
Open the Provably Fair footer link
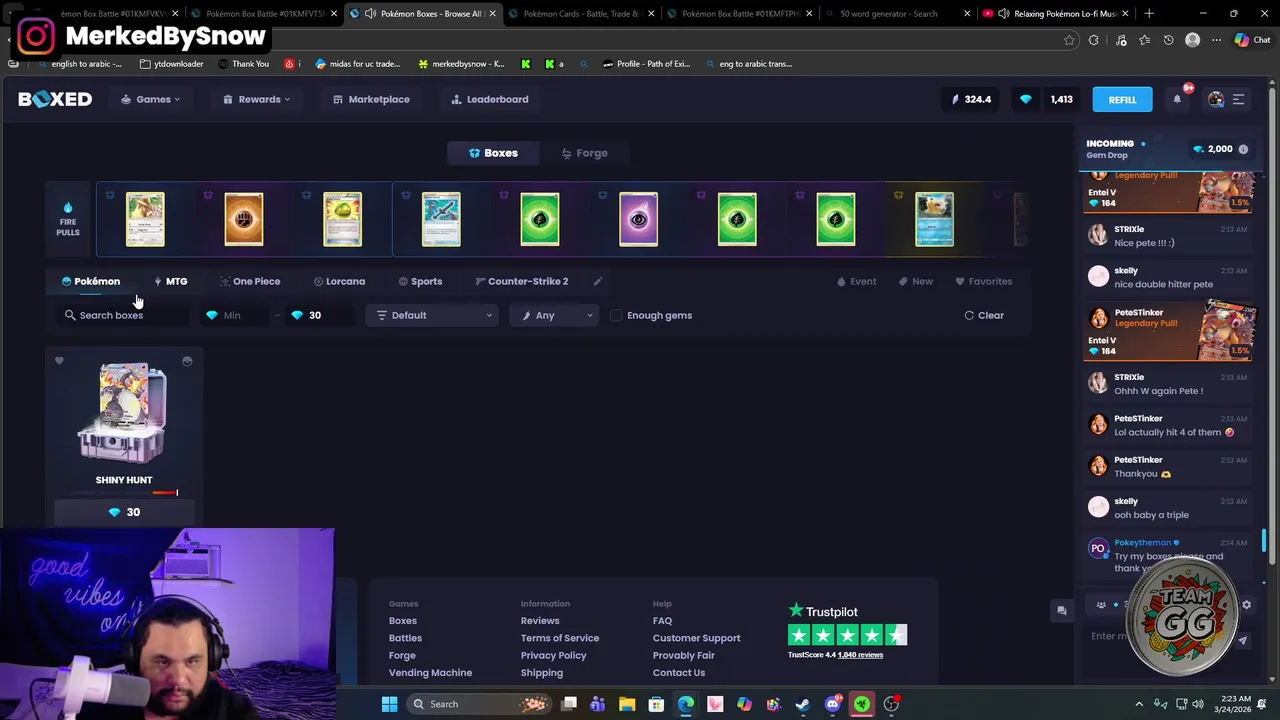click(x=683, y=655)
